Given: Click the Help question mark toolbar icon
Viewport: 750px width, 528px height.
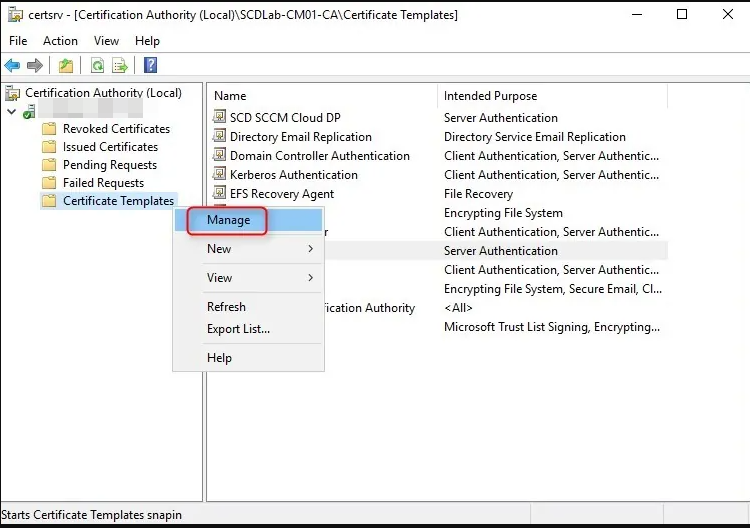Looking at the screenshot, I should point(150,66).
